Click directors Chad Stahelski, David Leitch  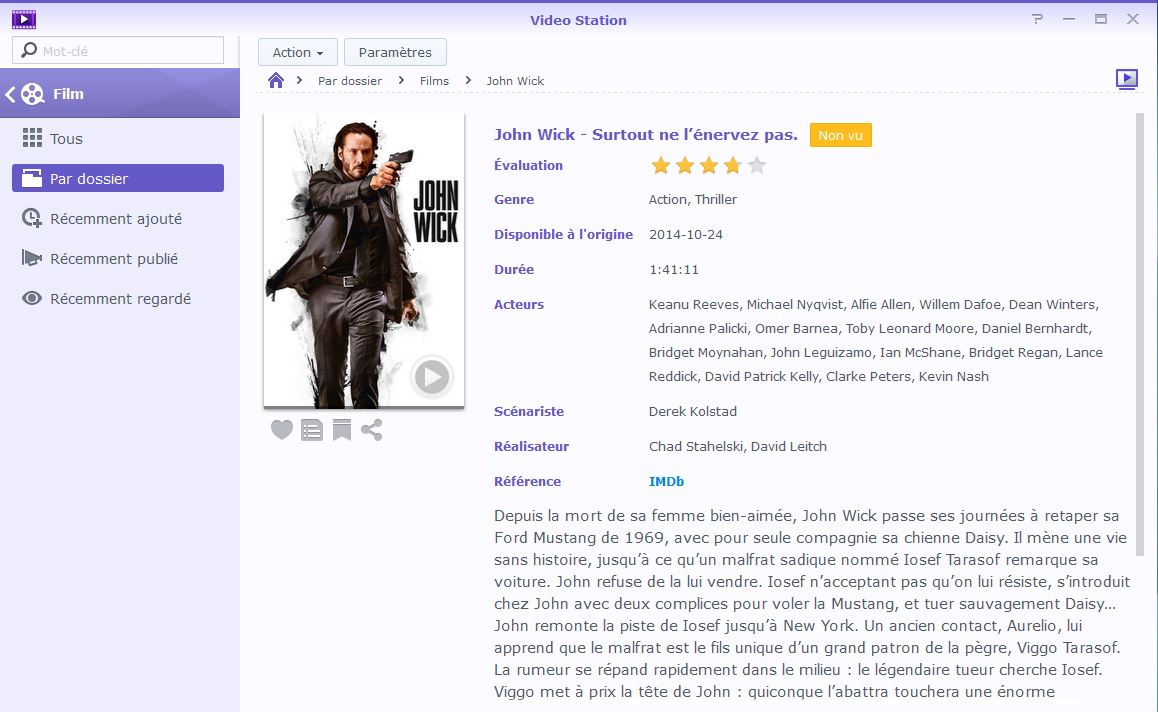[x=738, y=446]
